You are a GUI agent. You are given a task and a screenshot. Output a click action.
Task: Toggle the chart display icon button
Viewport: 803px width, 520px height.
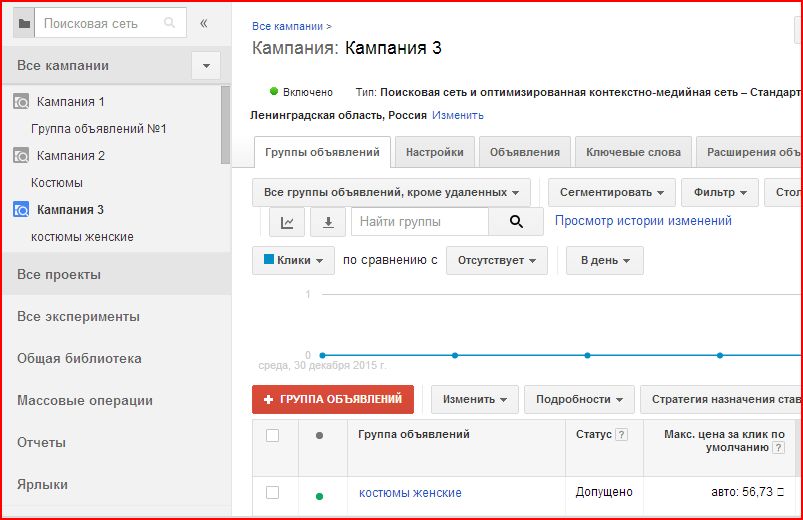(287, 222)
